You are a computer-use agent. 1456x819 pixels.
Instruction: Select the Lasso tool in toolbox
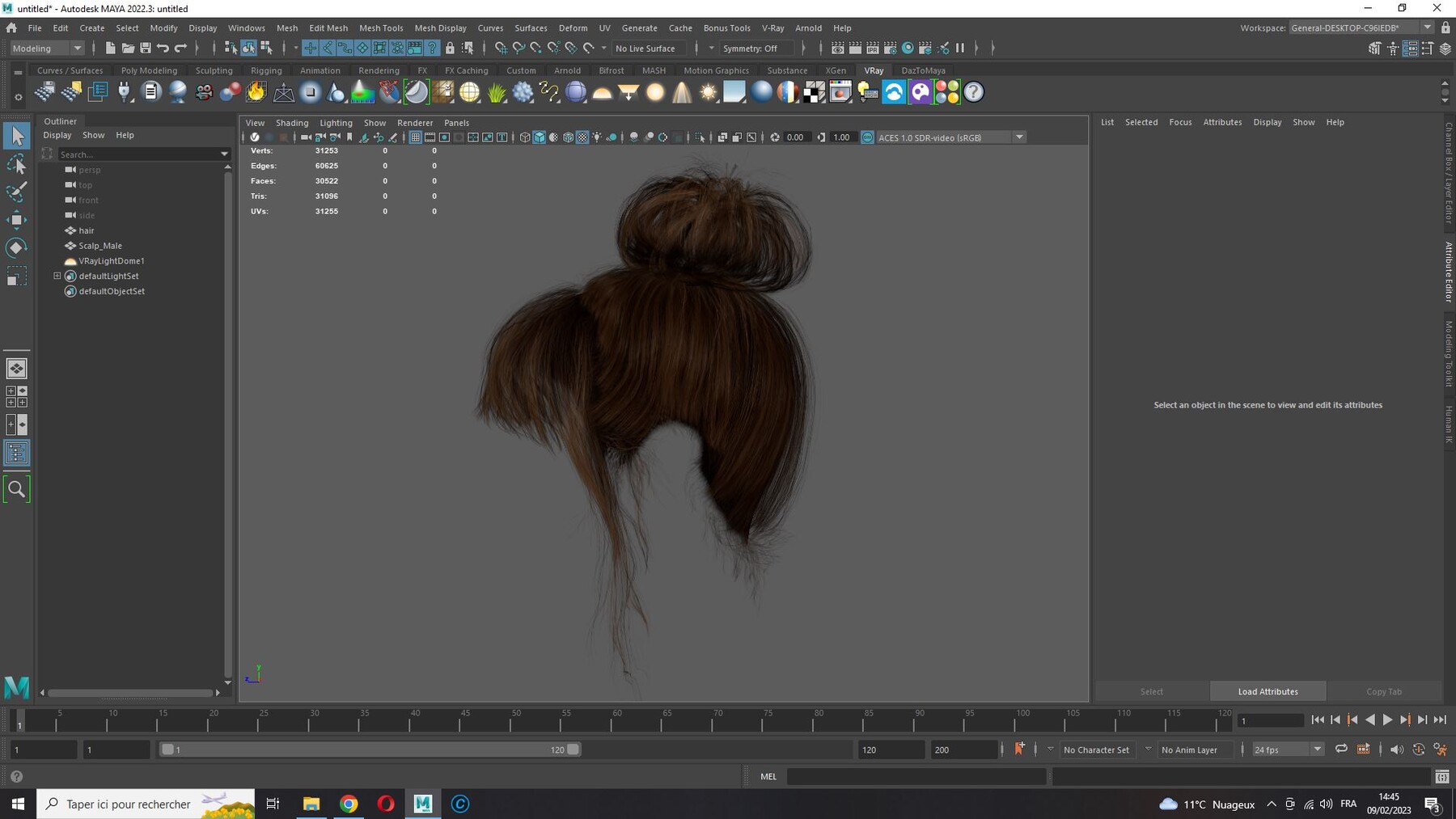click(x=16, y=165)
